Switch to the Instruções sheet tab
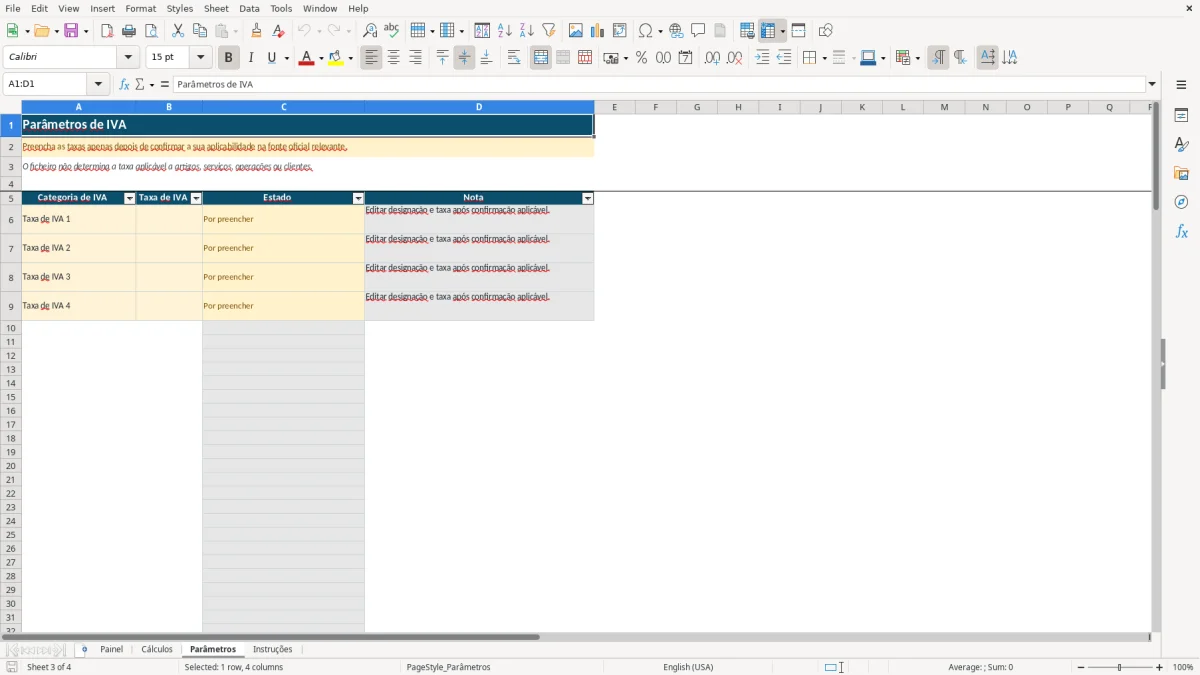Viewport: 1200px width, 675px height. tap(273, 650)
